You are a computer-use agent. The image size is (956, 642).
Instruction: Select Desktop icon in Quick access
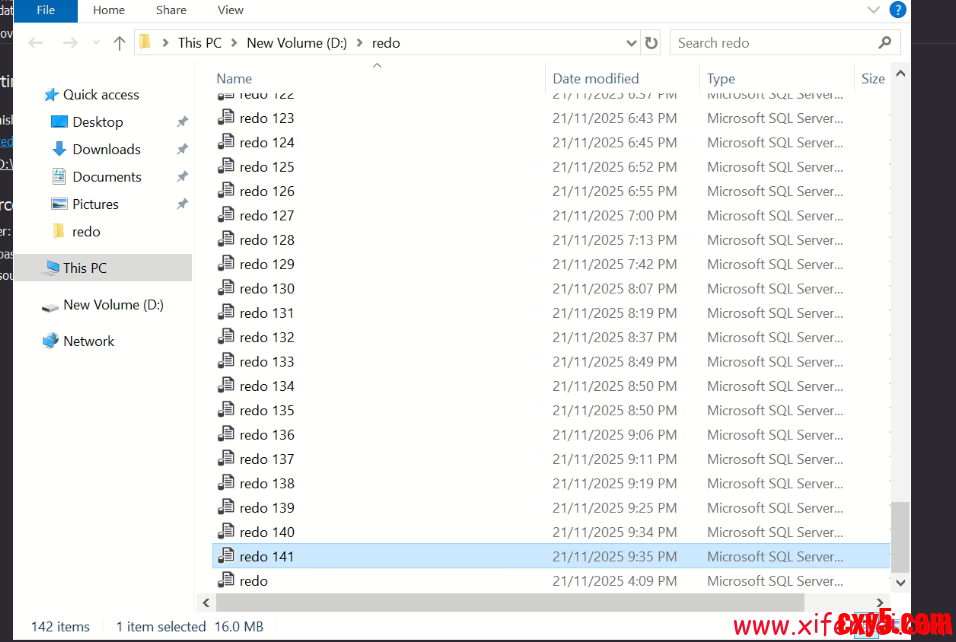pyautogui.click(x=58, y=122)
